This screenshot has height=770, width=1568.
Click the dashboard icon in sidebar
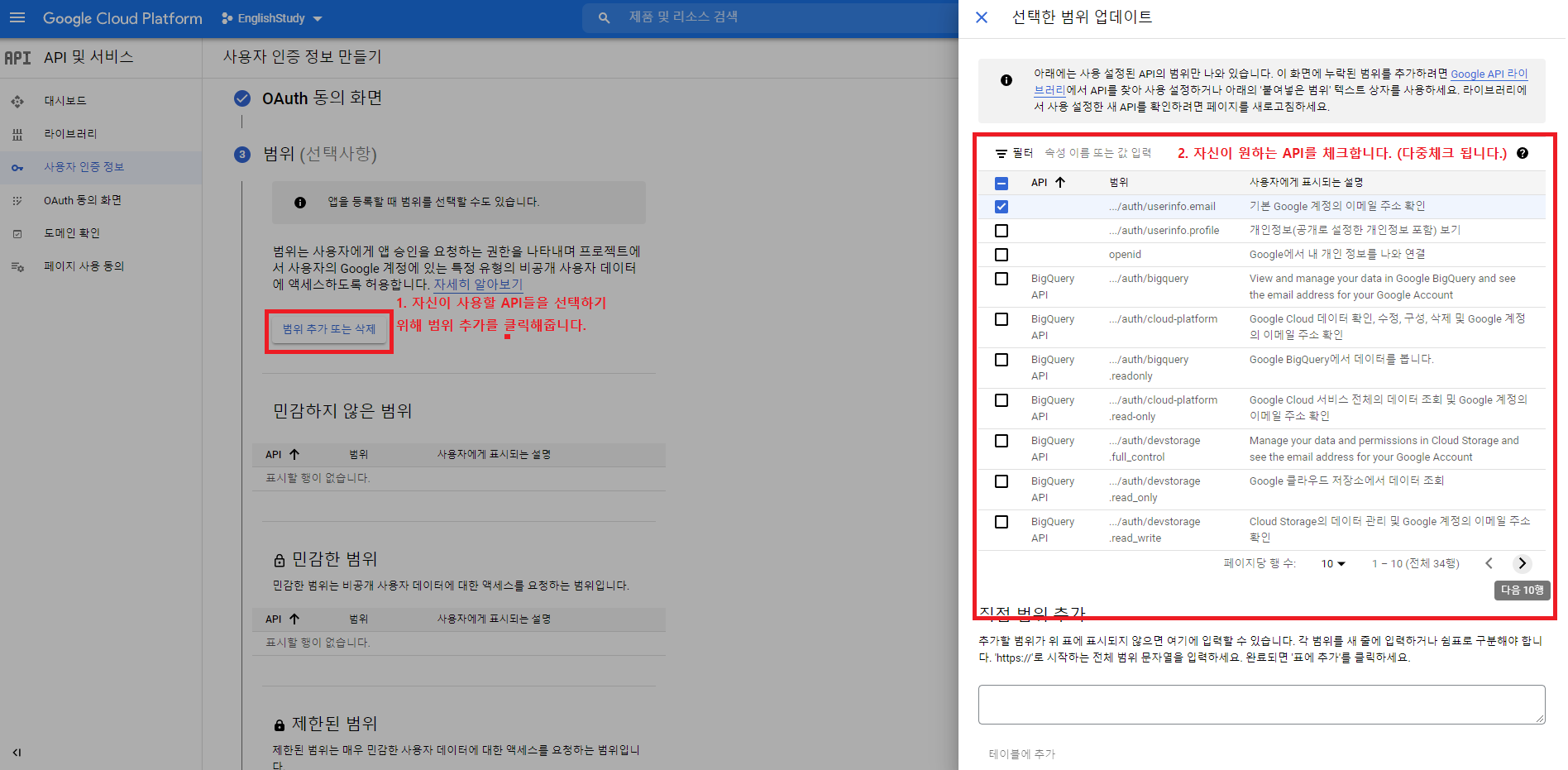(x=17, y=101)
